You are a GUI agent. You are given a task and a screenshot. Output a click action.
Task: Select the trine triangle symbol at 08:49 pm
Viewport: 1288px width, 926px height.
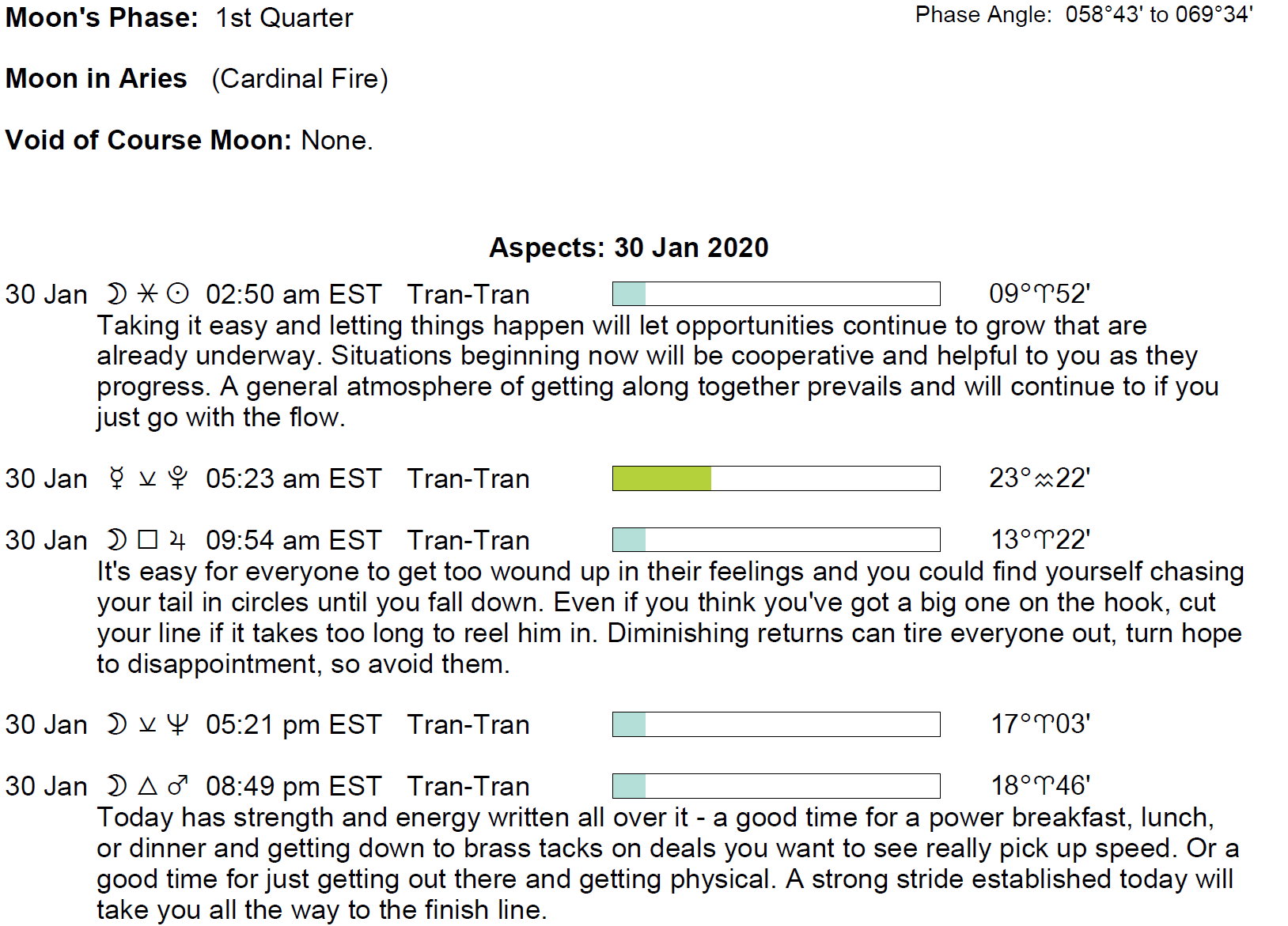147,786
